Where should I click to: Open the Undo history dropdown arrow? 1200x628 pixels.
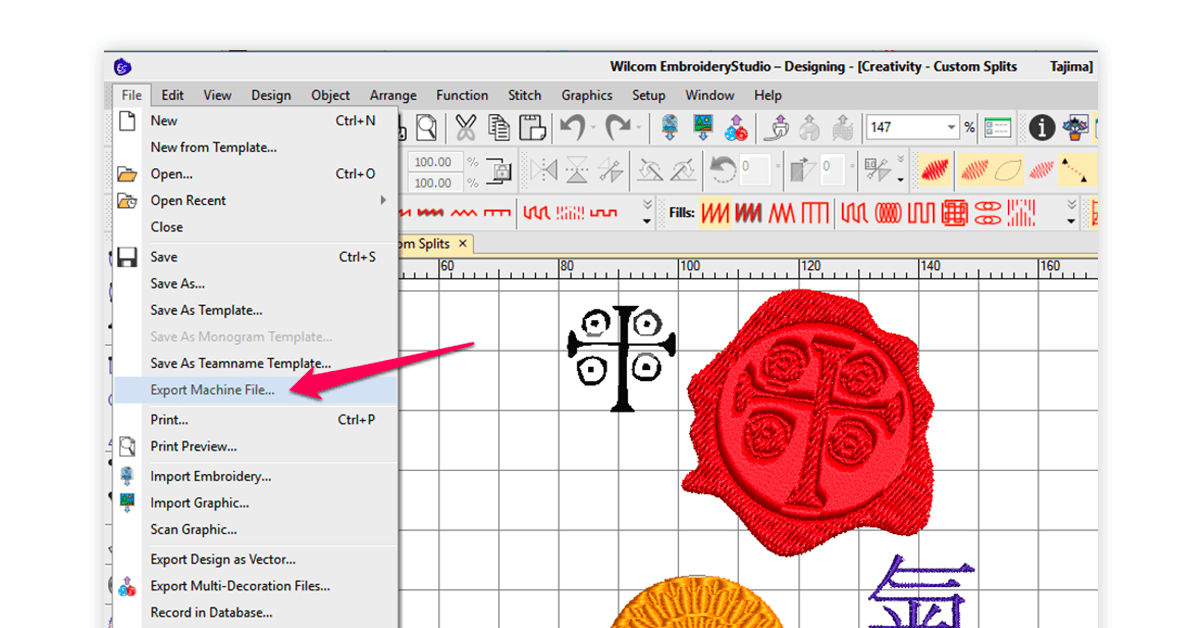[x=592, y=127]
